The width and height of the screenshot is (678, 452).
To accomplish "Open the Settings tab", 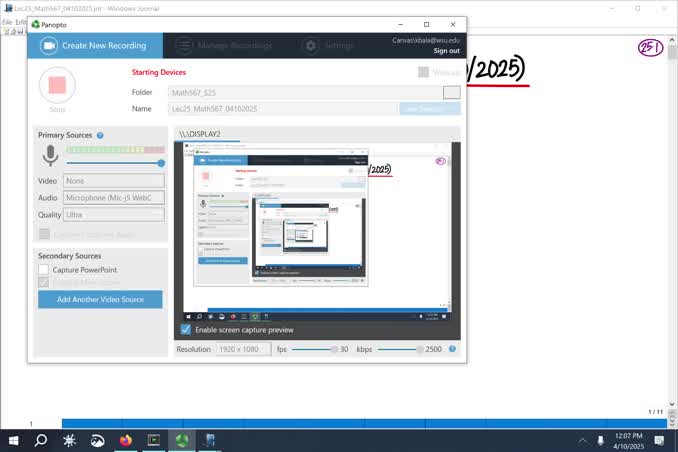I will click(x=329, y=46).
